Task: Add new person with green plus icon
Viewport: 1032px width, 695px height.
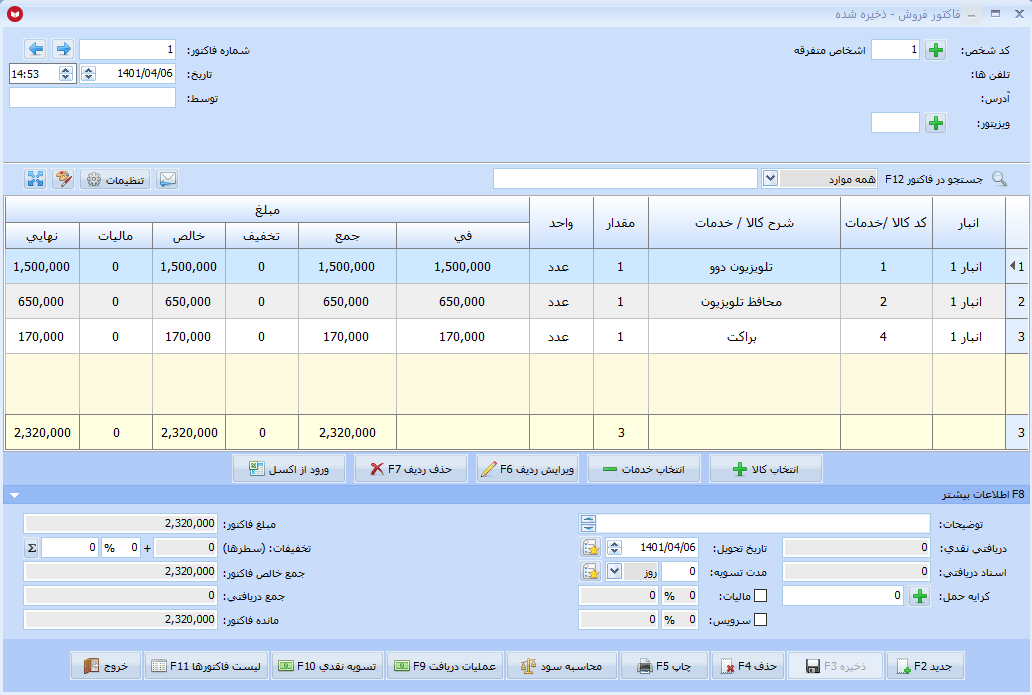Action: [935, 50]
